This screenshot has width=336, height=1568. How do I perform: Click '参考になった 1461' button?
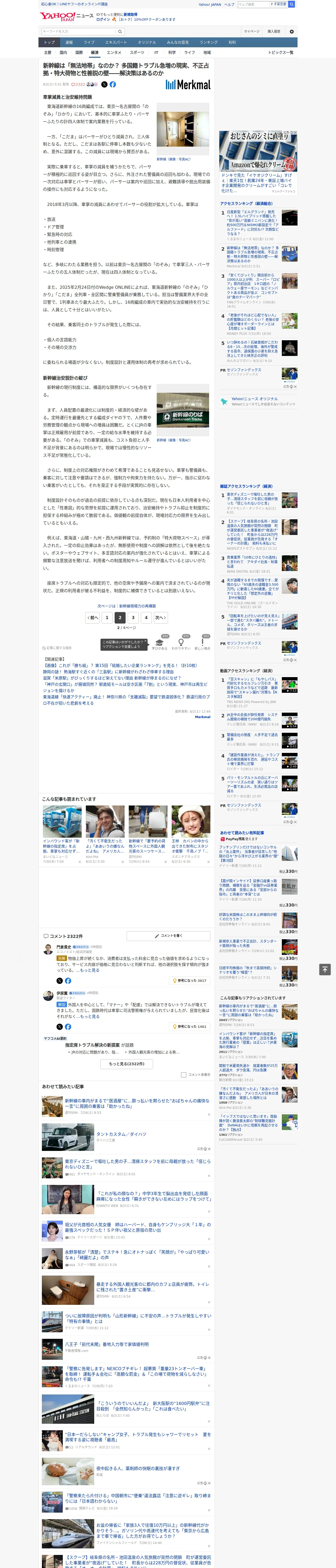pos(190,1026)
